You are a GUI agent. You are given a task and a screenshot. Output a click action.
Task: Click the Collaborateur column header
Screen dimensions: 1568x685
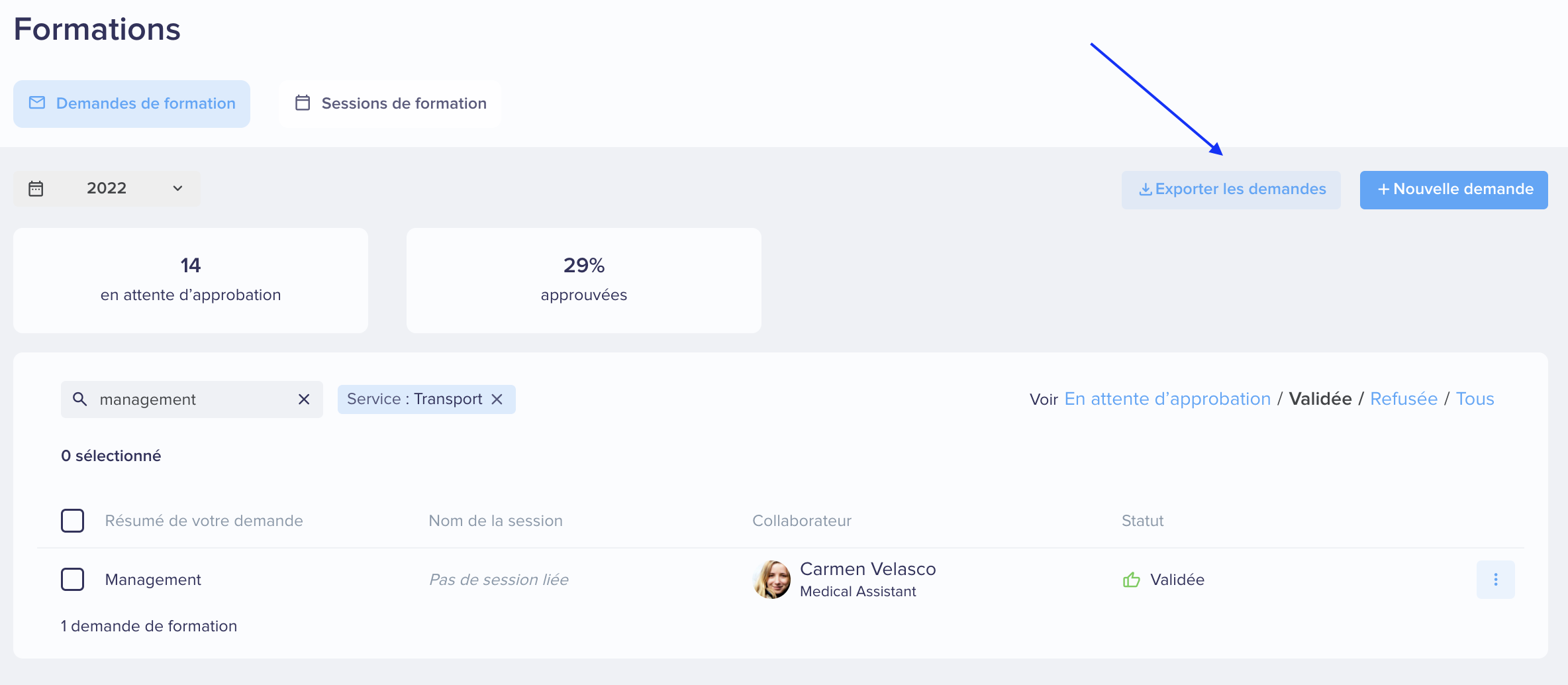(802, 521)
